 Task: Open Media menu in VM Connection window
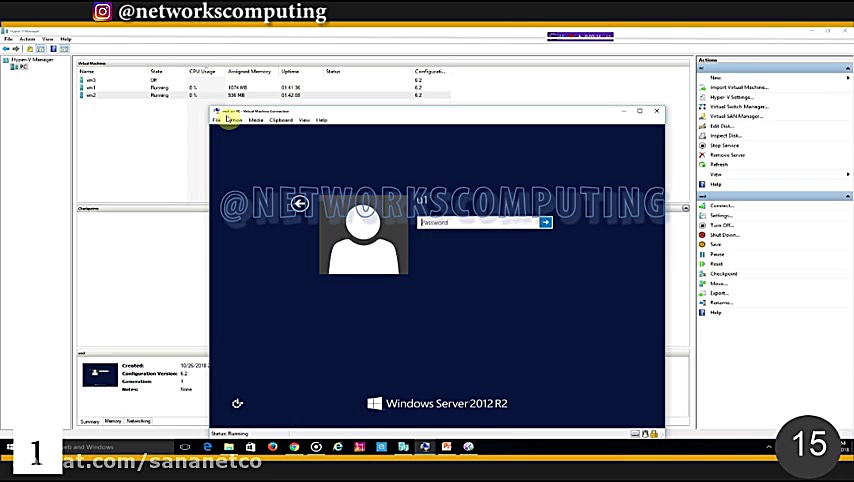click(x=256, y=120)
